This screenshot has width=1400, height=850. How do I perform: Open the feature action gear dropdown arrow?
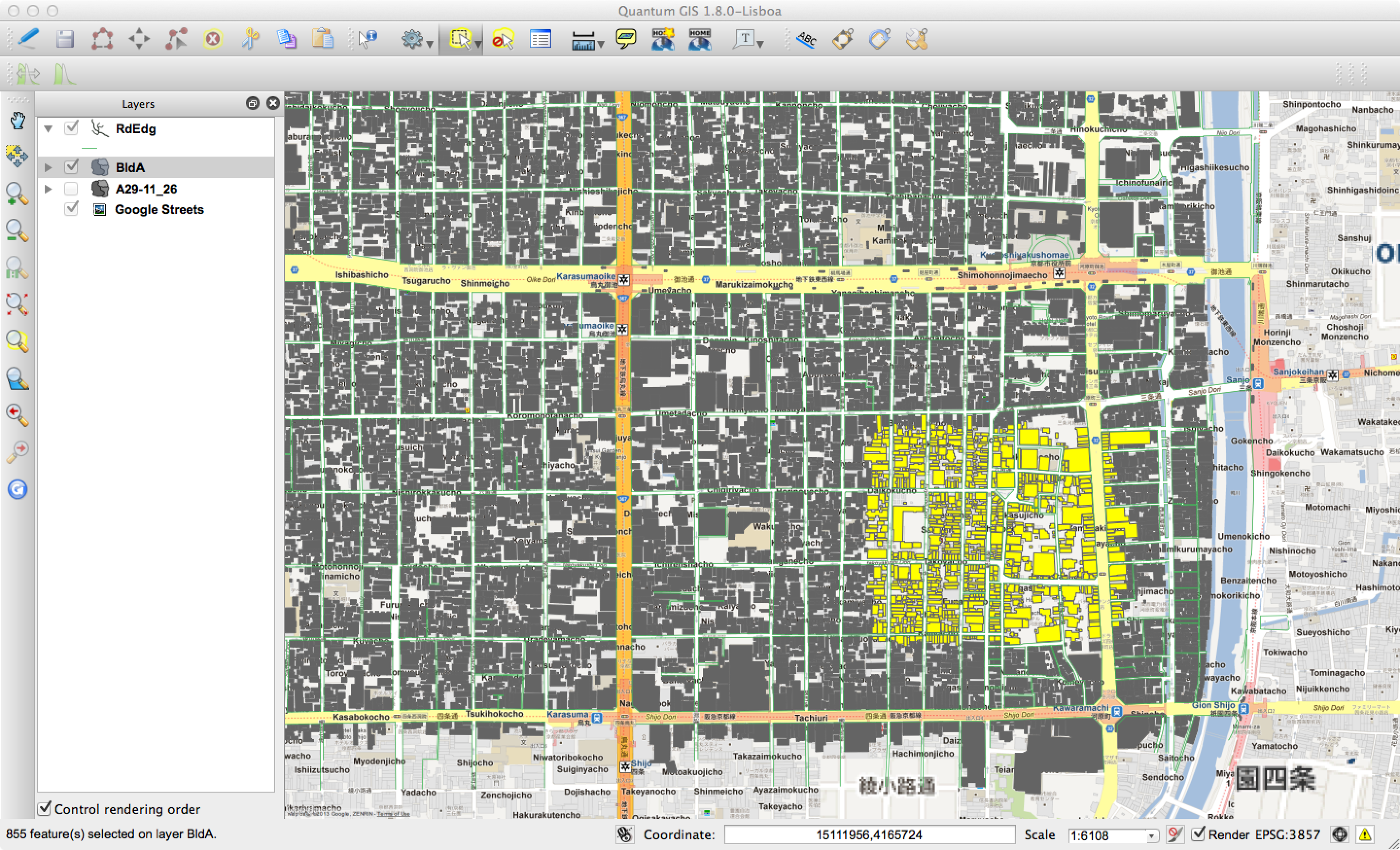click(430, 44)
